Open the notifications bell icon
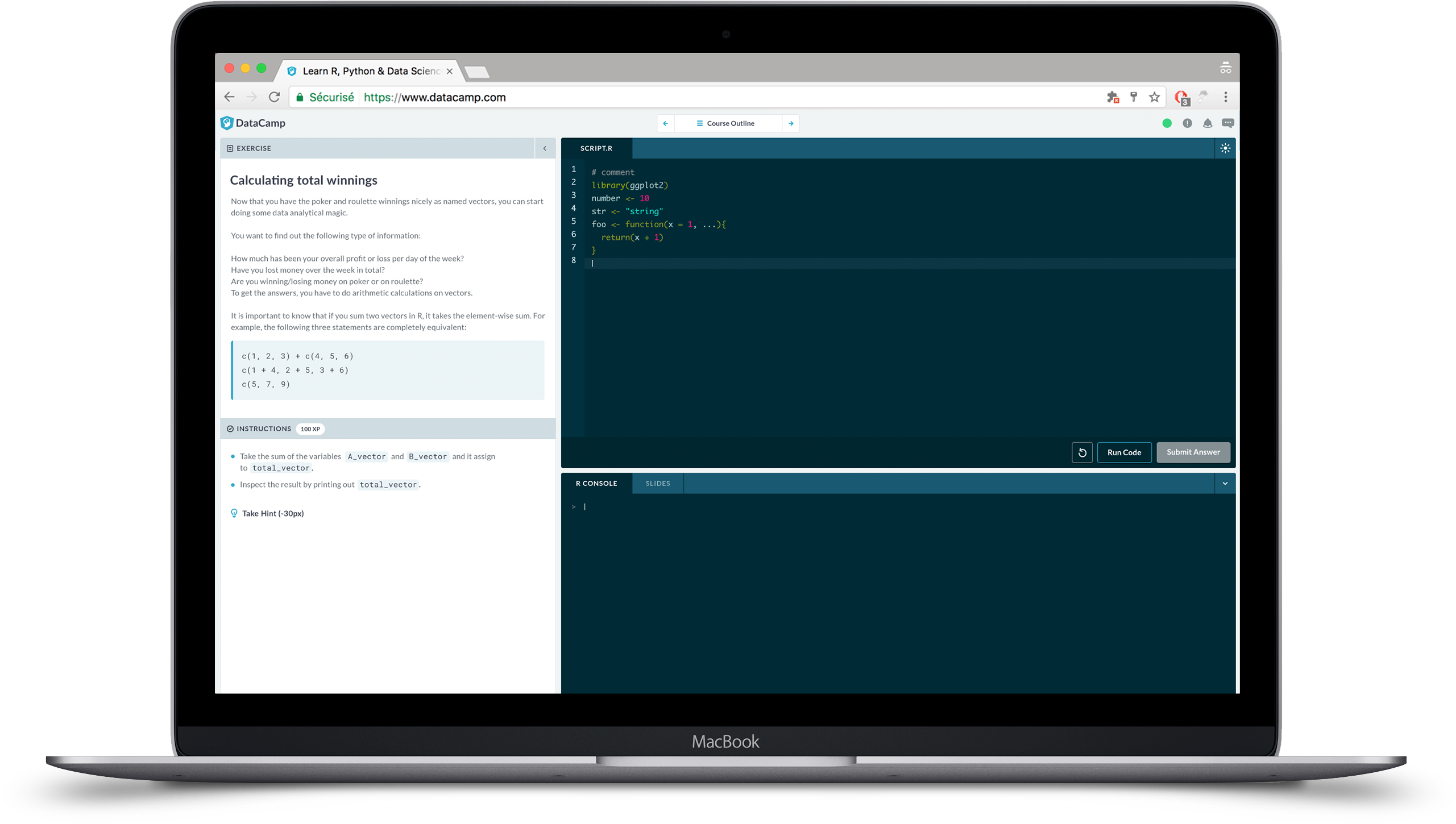The width and height of the screenshot is (1456, 824). [x=1207, y=123]
